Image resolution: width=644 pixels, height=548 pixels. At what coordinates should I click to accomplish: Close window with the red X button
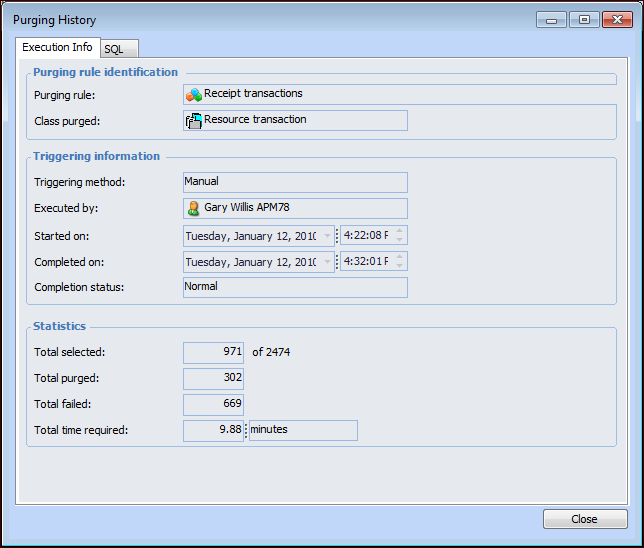[x=617, y=20]
